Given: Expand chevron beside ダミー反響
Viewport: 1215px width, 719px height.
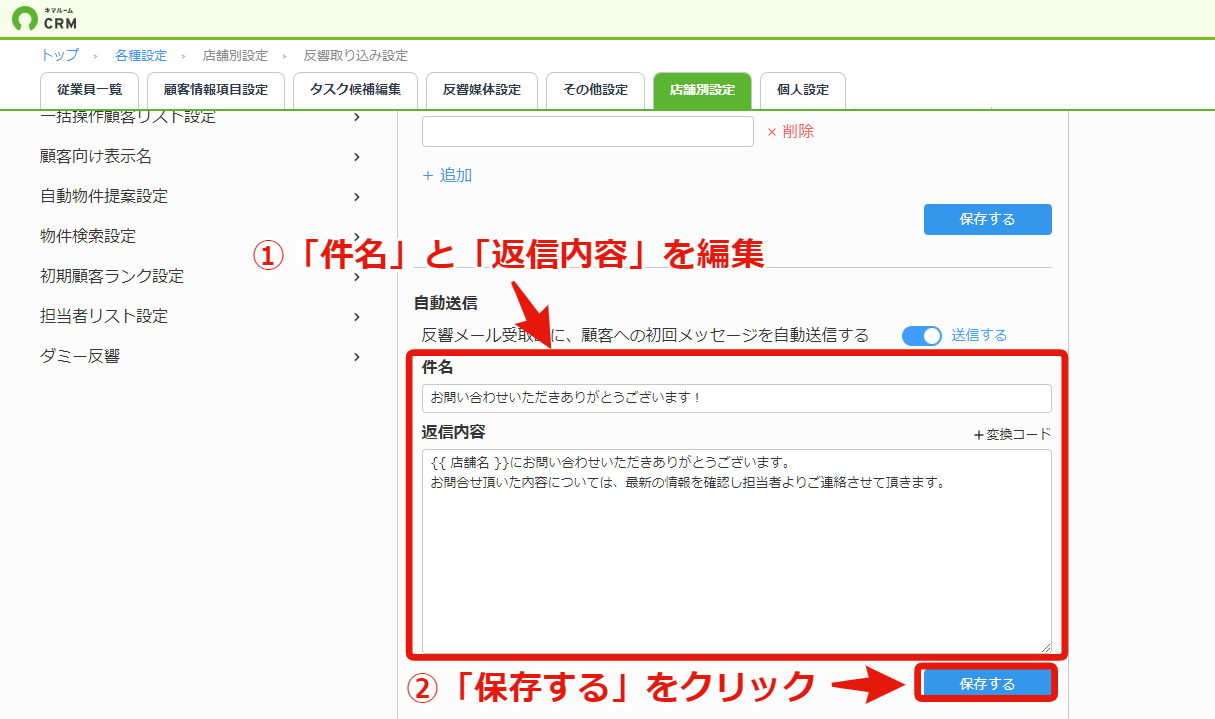Looking at the screenshot, I should [357, 356].
